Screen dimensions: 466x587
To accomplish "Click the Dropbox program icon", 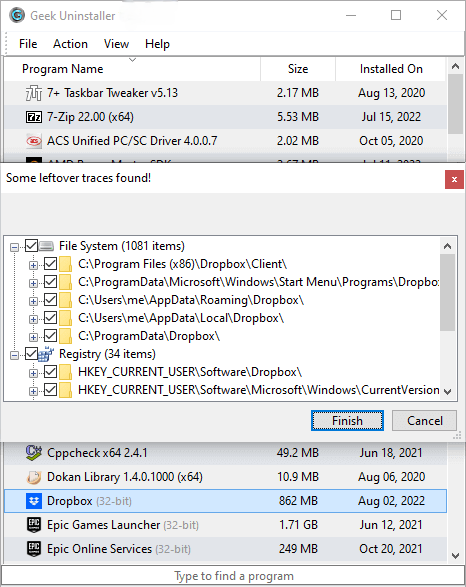I will [x=34, y=501].
